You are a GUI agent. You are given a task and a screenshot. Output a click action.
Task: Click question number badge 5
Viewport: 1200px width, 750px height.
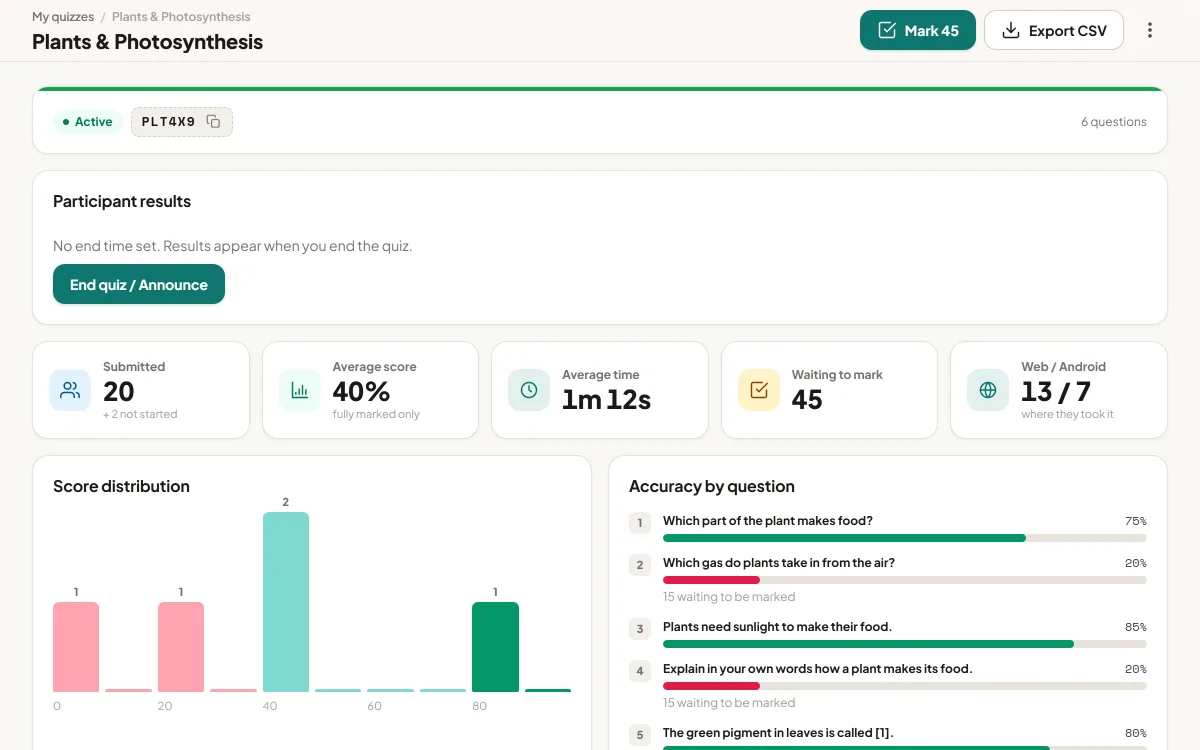point(640,735)
